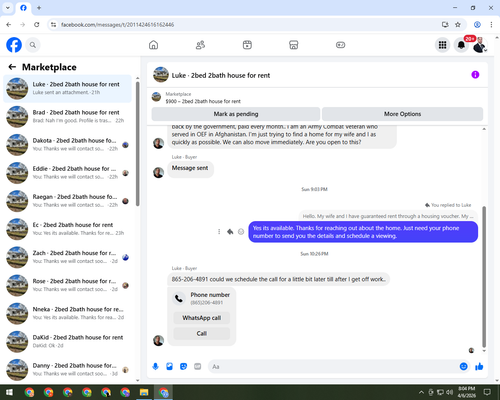This screenshot has height=400, width=500.
Task: Click the browser back button
Action: tap(9, 25)
